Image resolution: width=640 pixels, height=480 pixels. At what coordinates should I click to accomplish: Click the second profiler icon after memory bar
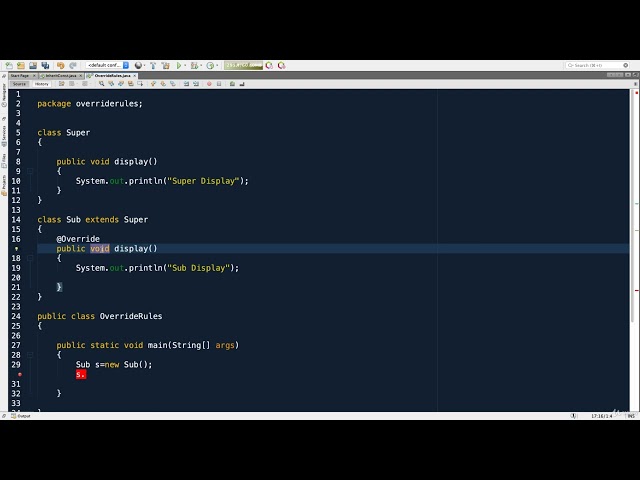tap(282, 65)
